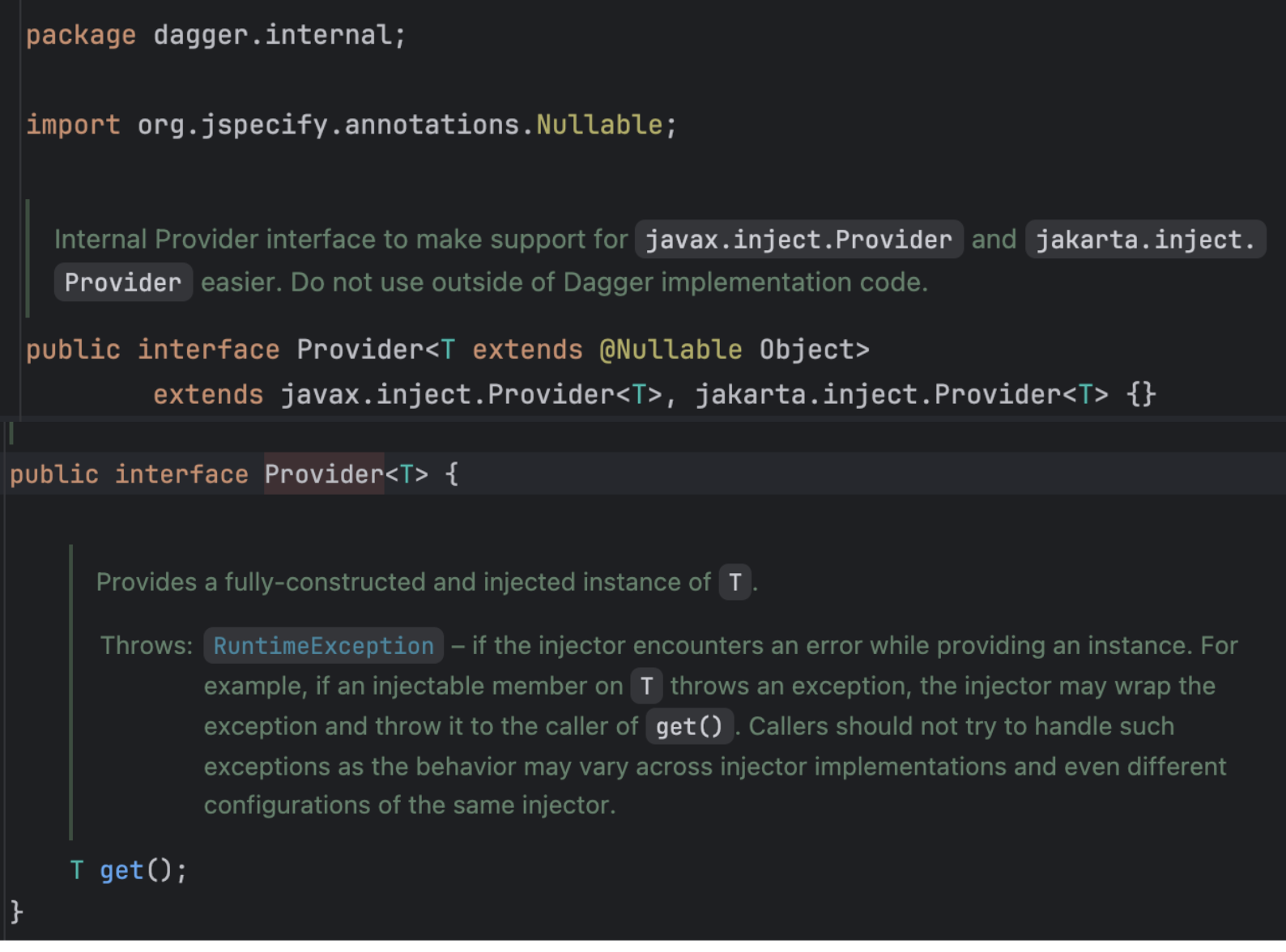This screenshot has height=952, width=1286.
Task: Click the 'javax.inject.Provider' code tag in the doc comment
Action: 798,240
